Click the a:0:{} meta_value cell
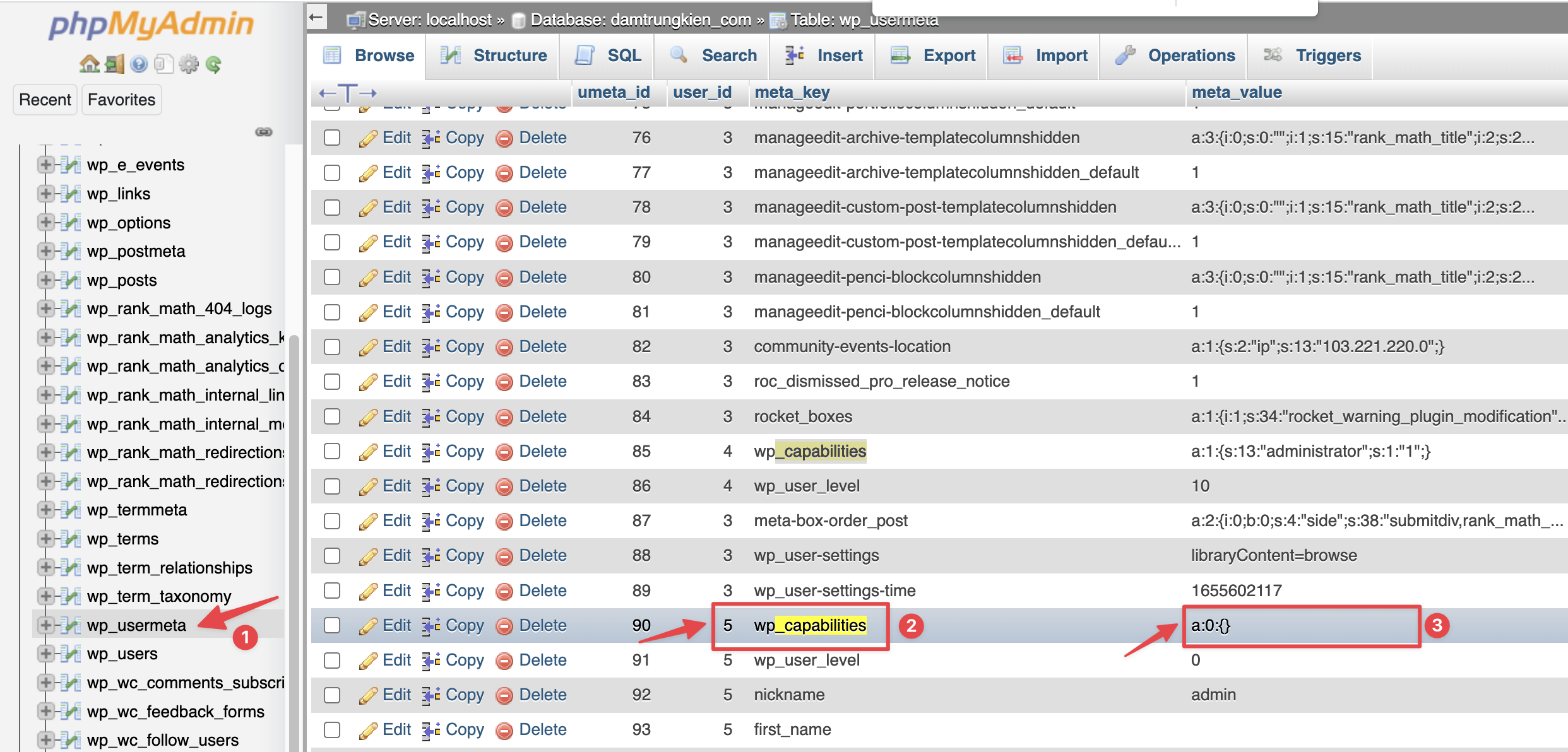This screenshot has height=752, width=1568. [x=1211, y=626]
